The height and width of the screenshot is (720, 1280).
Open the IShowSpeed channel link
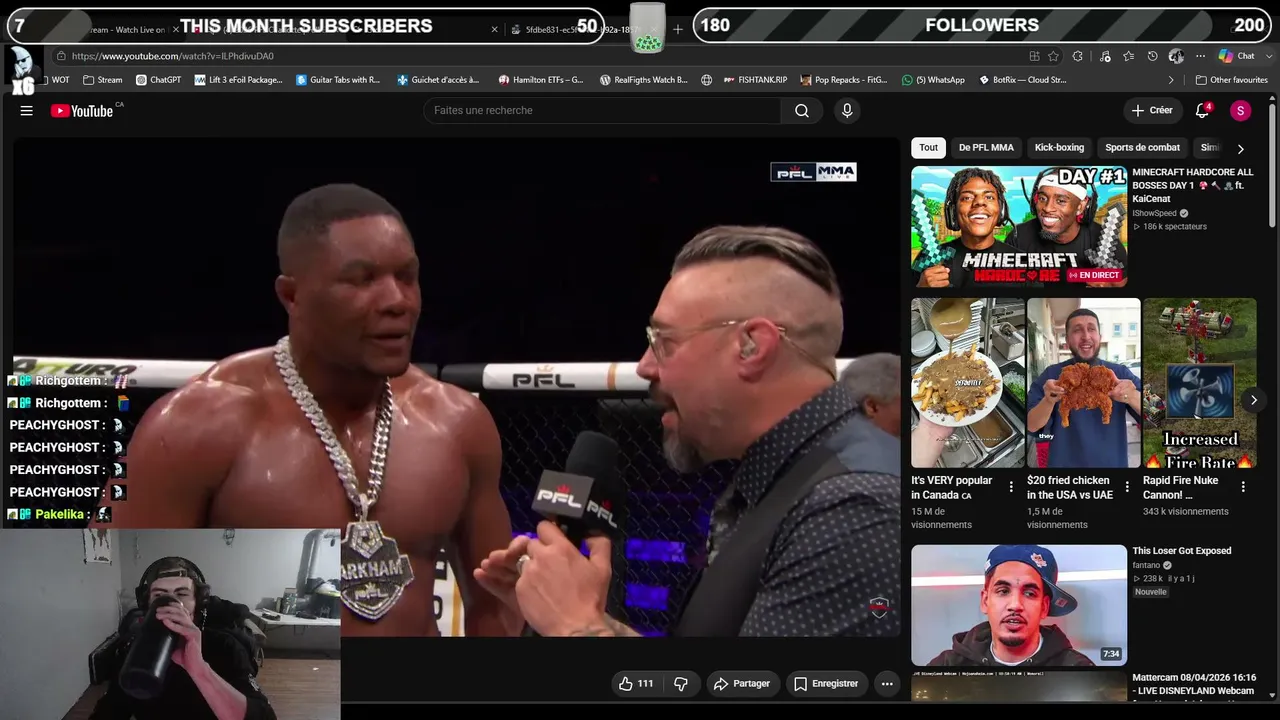click(x=1154, y=214)
